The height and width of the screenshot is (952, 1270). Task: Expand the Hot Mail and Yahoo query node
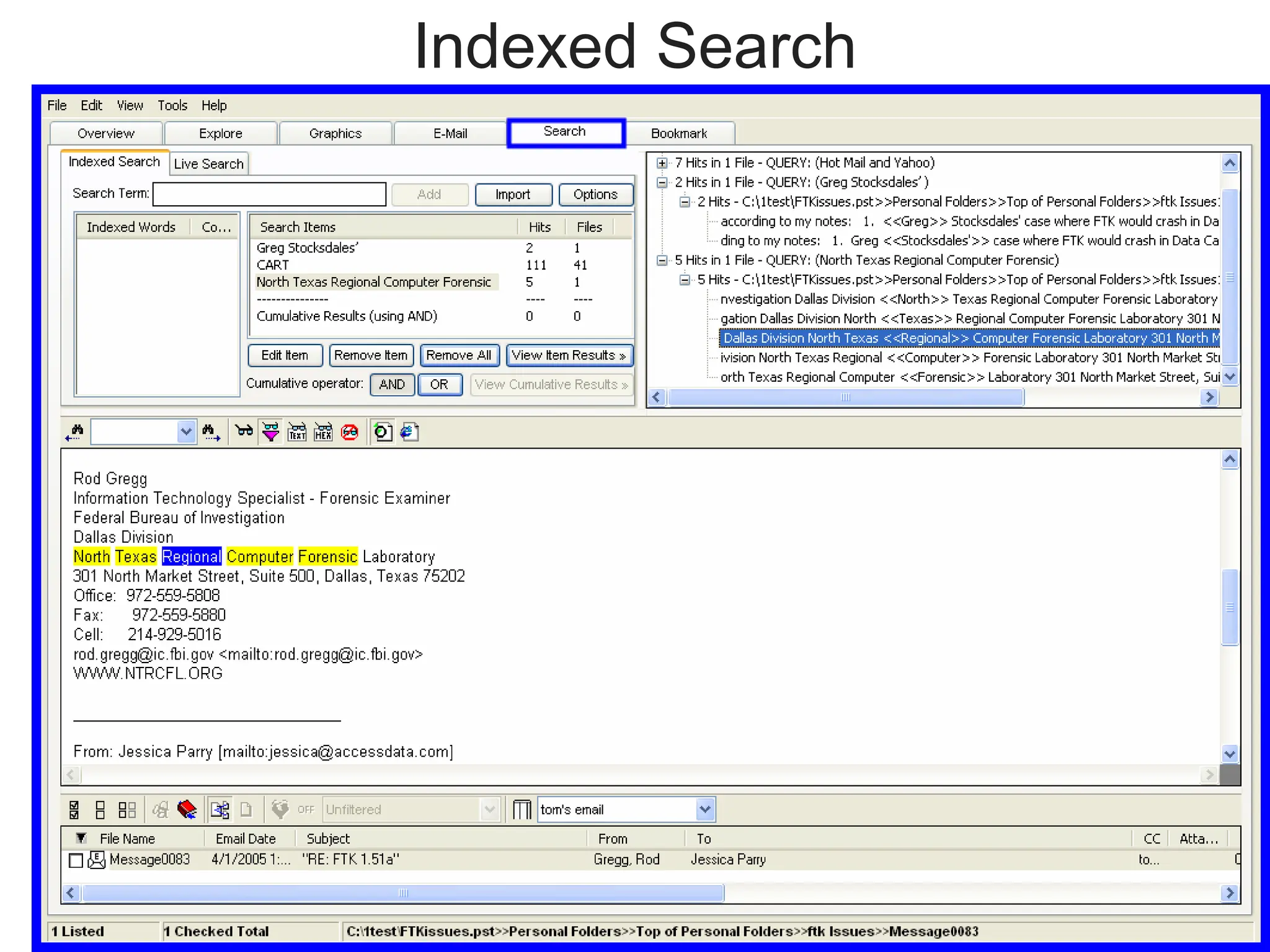(662, 163)
